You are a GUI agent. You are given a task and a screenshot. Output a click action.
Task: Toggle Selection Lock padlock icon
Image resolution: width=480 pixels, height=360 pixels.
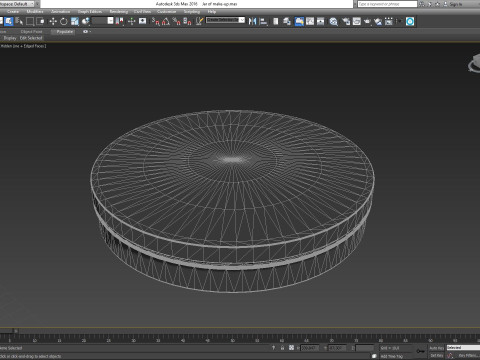coord(282,348)
